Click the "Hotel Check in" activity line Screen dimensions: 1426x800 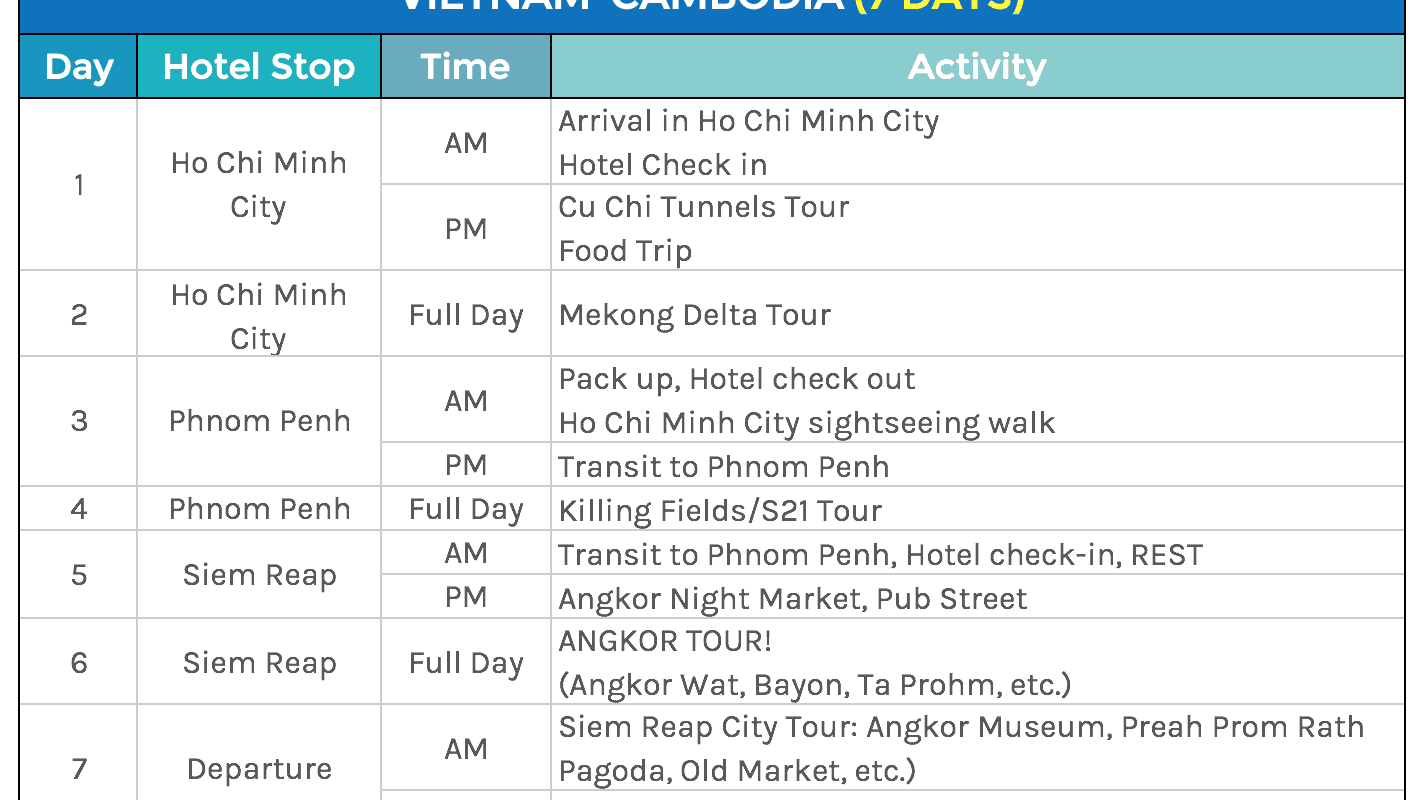662,164
